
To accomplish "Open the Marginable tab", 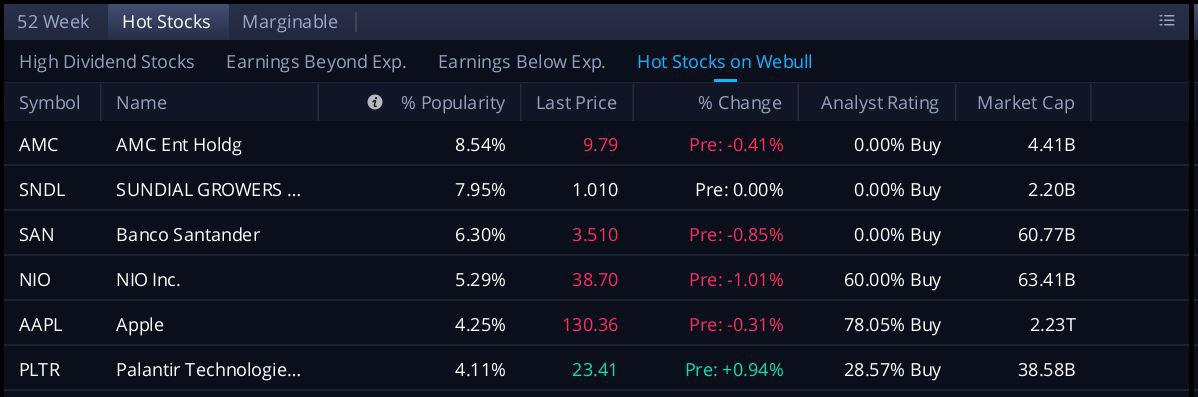I will tap(290, 21).
